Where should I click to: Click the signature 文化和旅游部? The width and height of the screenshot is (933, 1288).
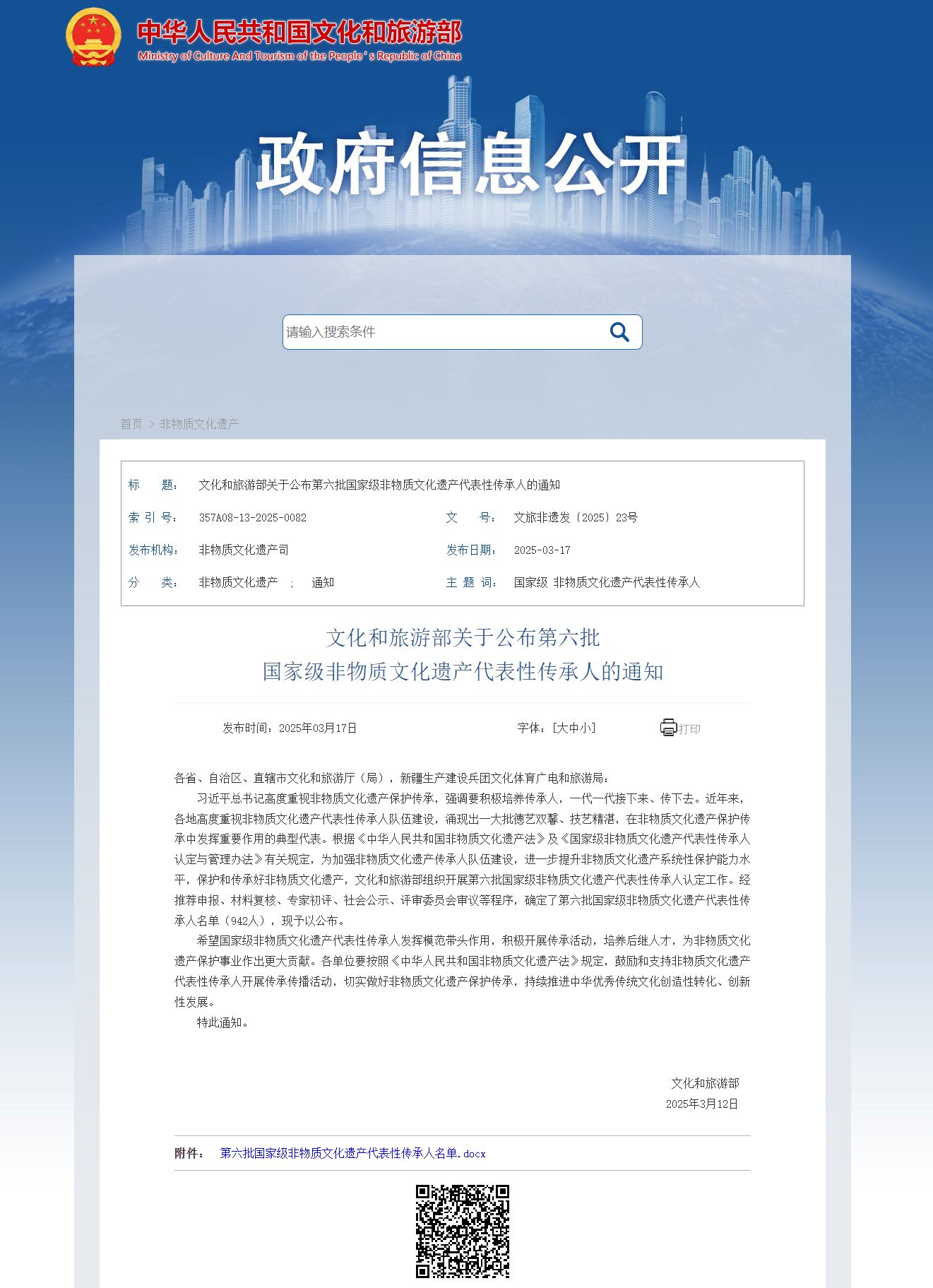705,1083
